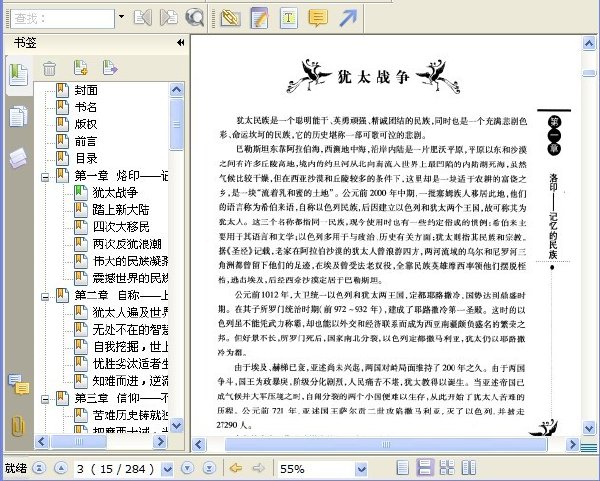Select the 自我挖掘 bookmark
The width and height of the screenshot is (600, 481).
[130, 347]
